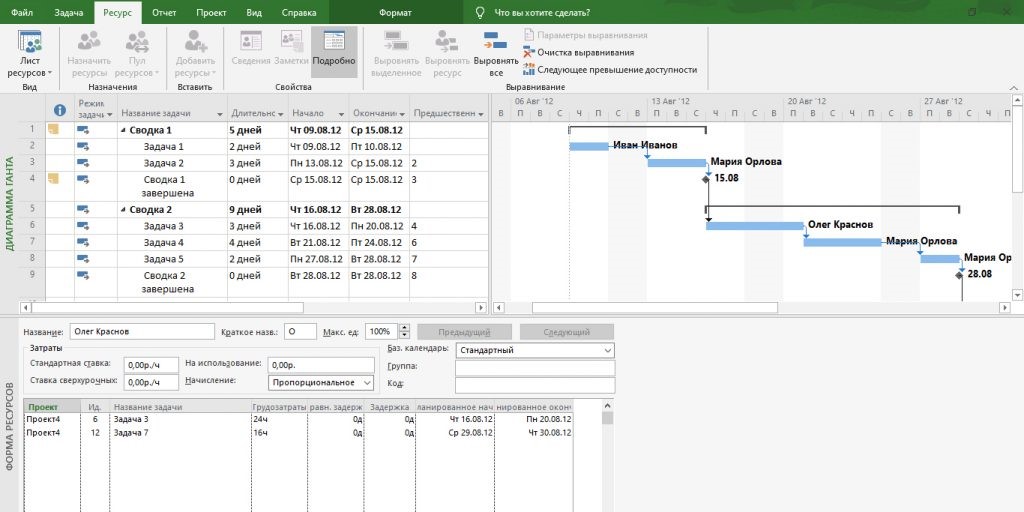Switch to the Задача ribbon tab
Image resolution: width=1024 pixels, height=512 pixels.
click(x=69, y=12)
